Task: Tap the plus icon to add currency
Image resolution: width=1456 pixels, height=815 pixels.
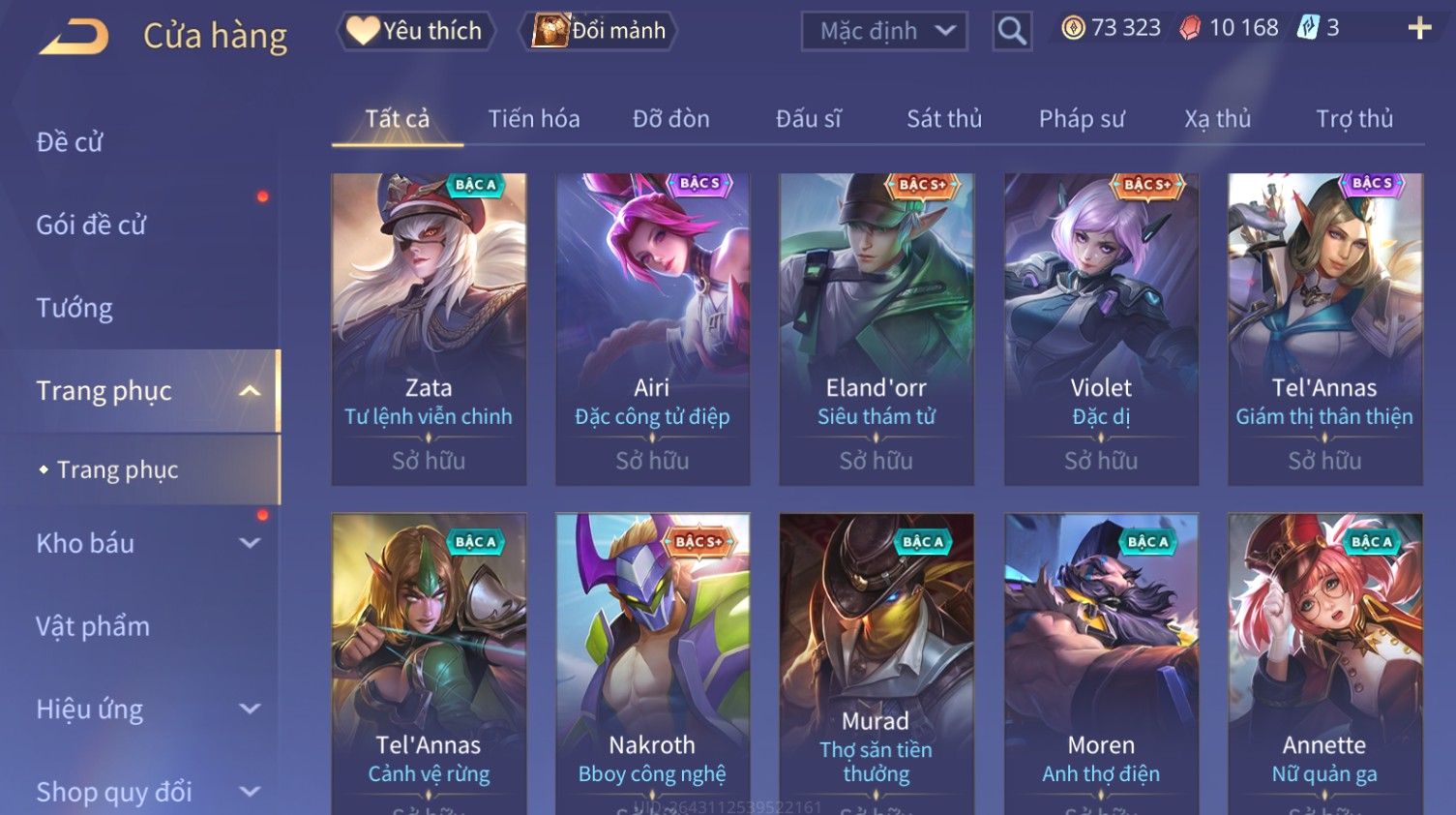Action: [1419, 28]
